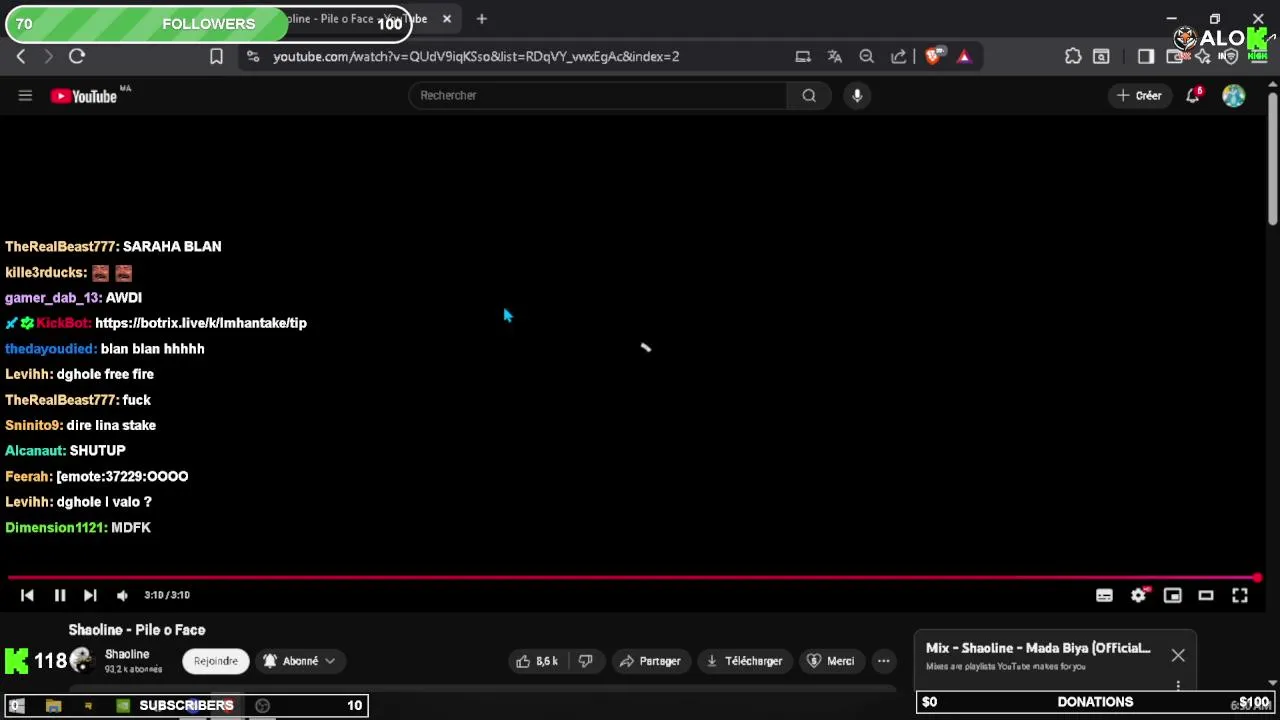Image resolution: width=1280 pixels, height=720 pixels.
Task: Open the account avatar menu
Action: click(1234, 95)
